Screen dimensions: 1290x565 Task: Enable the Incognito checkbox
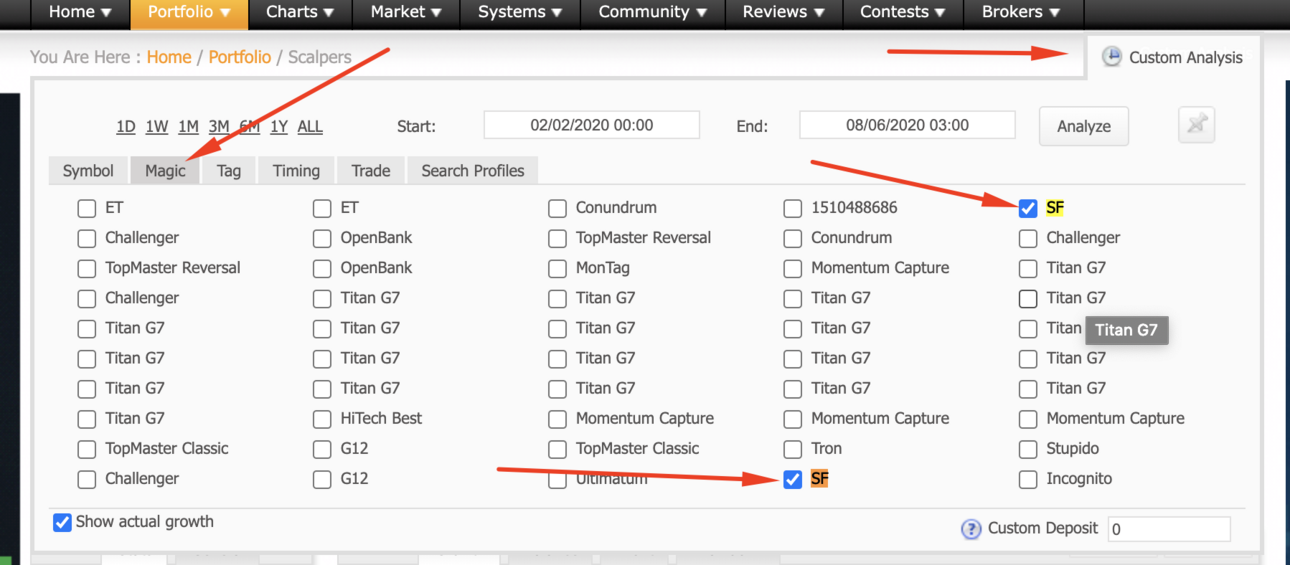(x=1028, y=479)
